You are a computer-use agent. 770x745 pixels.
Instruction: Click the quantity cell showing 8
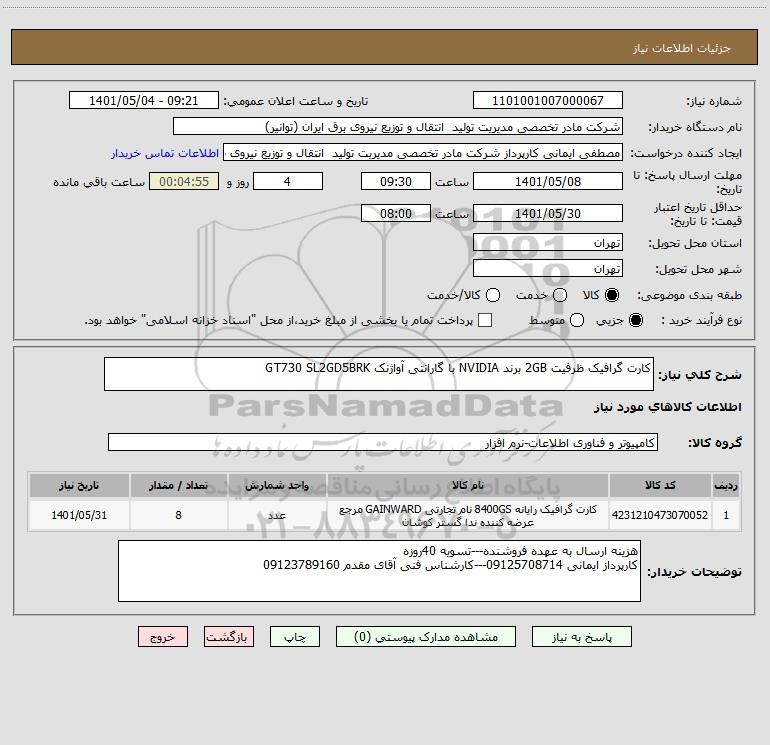178,515
